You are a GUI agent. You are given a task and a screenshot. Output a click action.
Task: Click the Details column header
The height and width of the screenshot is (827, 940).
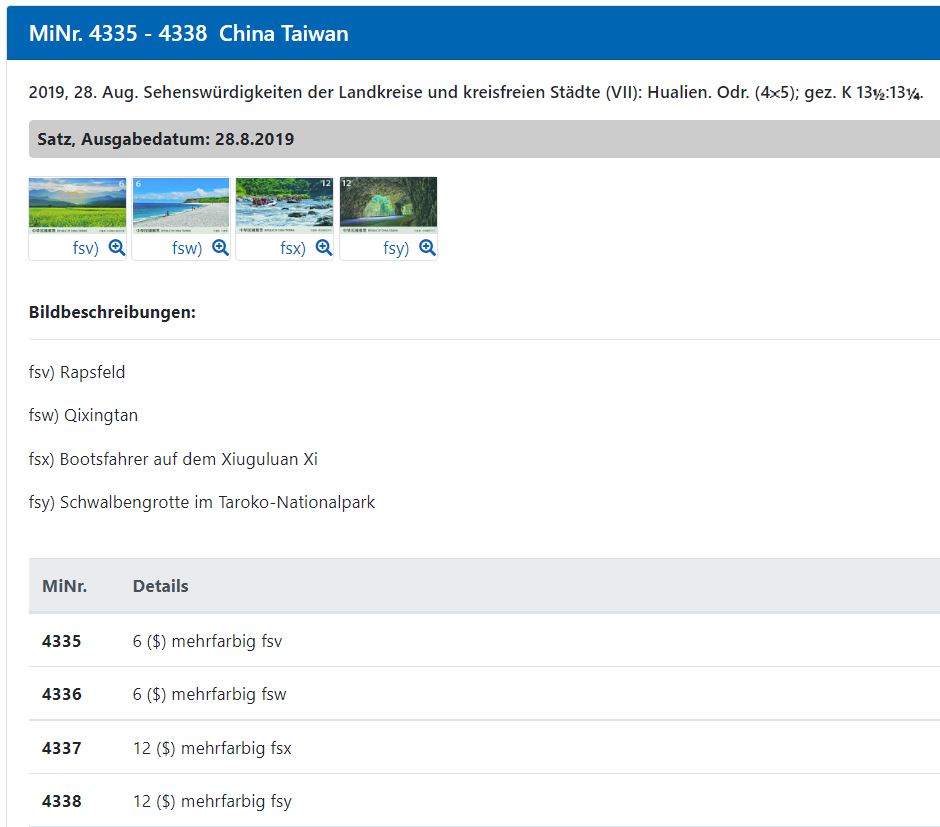coord(160,586)
